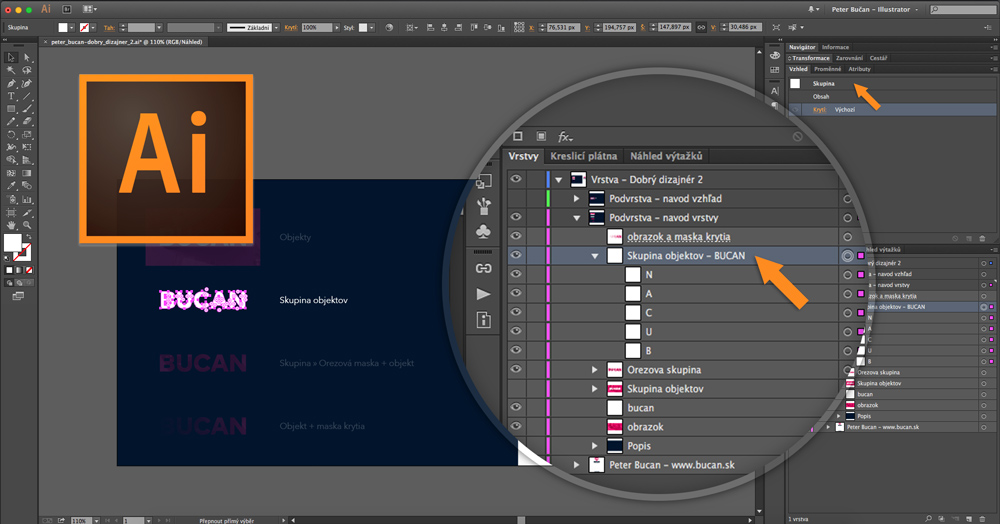This screenshot has height=524, width=1000.
Task: Select the Artboard tool
Action: [x=11, y=212]
